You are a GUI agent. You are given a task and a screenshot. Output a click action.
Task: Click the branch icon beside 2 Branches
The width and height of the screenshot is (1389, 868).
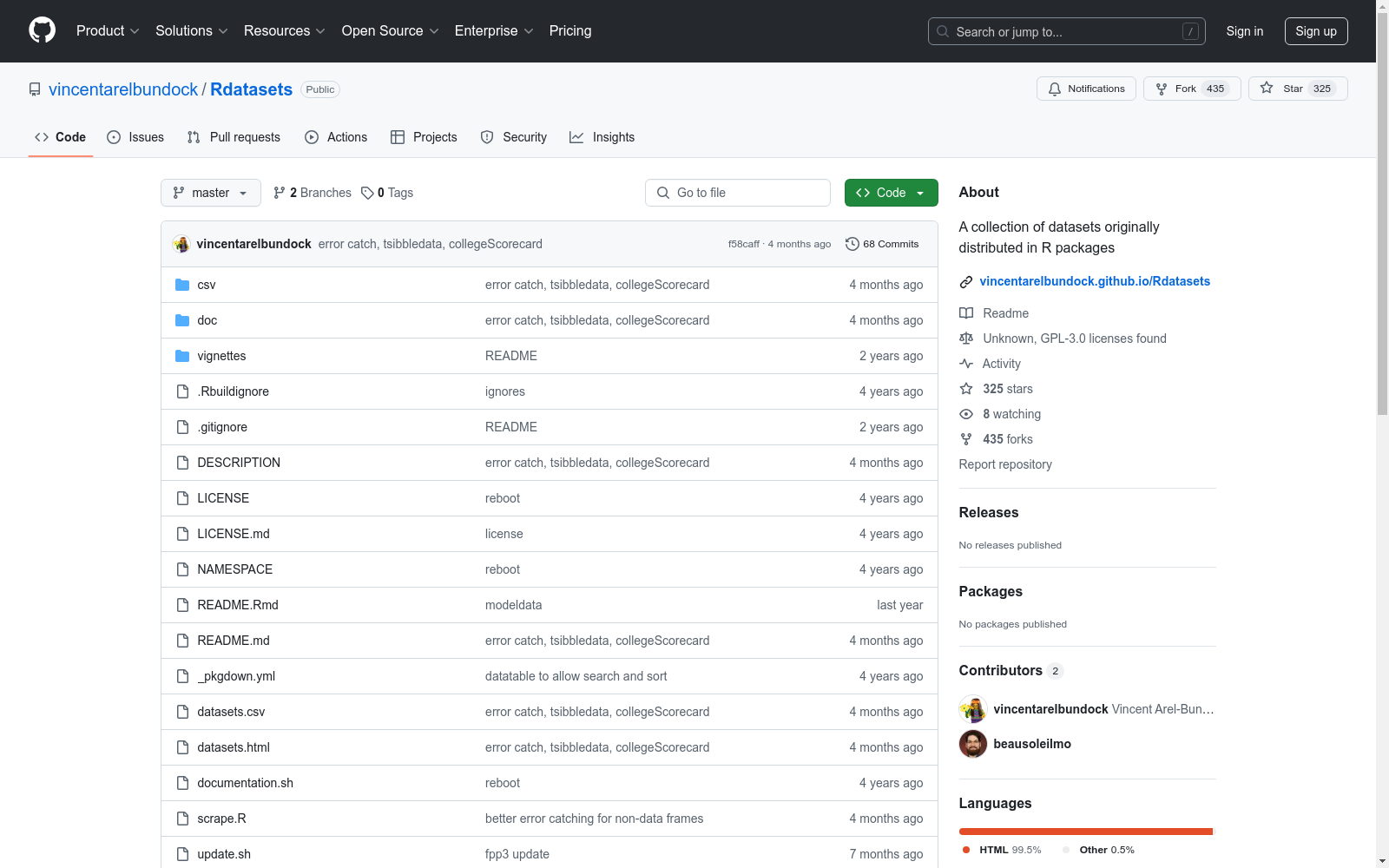tap(279, 193)
